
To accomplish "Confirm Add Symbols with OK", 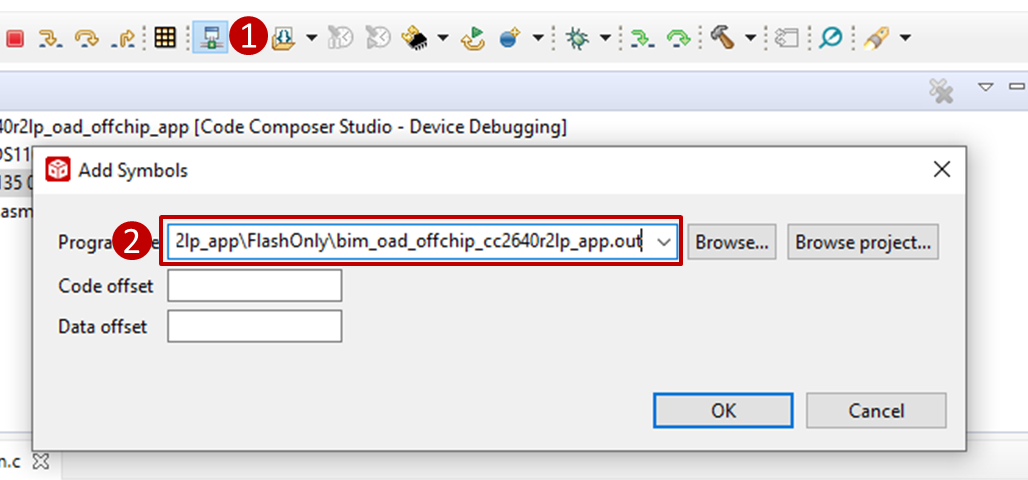I will pyautogui.click(x=723, y=410).
